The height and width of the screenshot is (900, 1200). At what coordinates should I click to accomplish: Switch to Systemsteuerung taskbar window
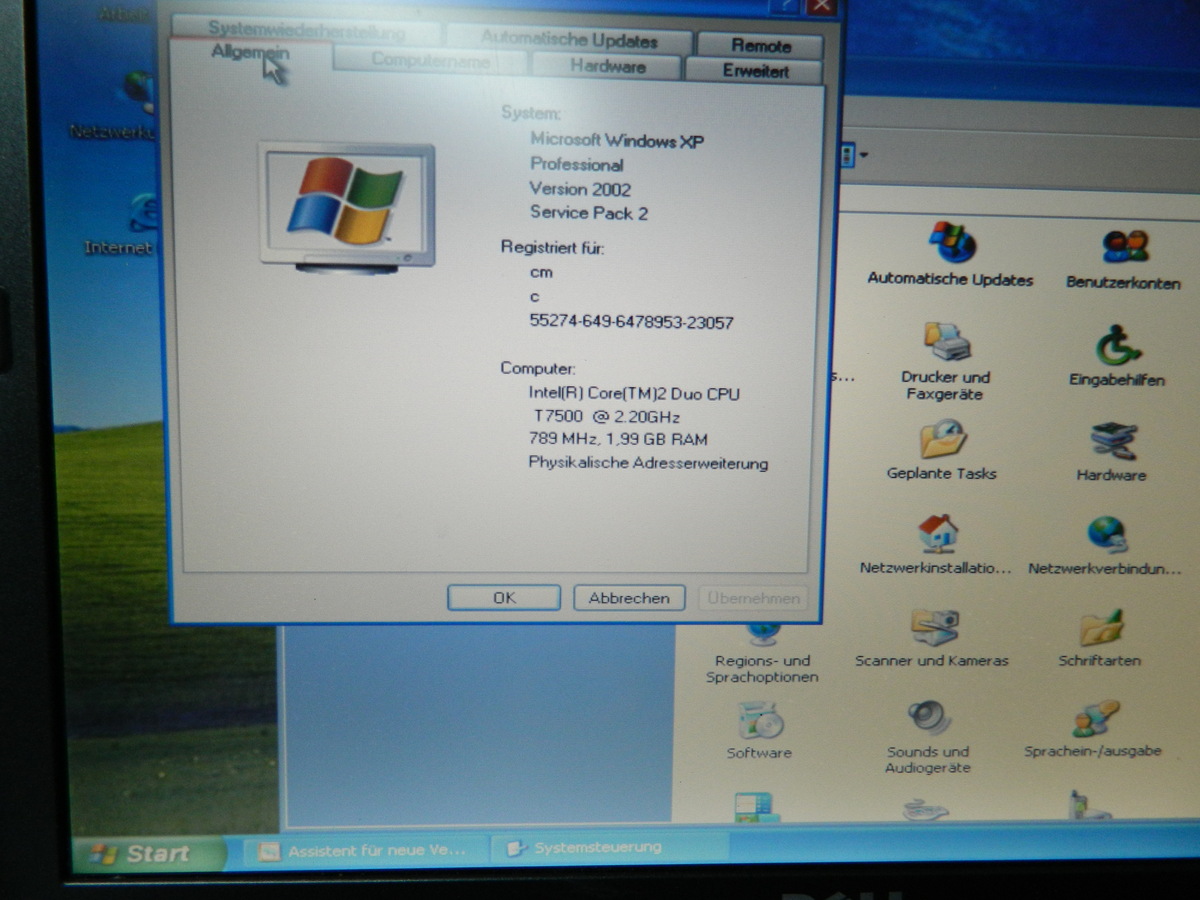pyautogui.click(x=597, y=848)
